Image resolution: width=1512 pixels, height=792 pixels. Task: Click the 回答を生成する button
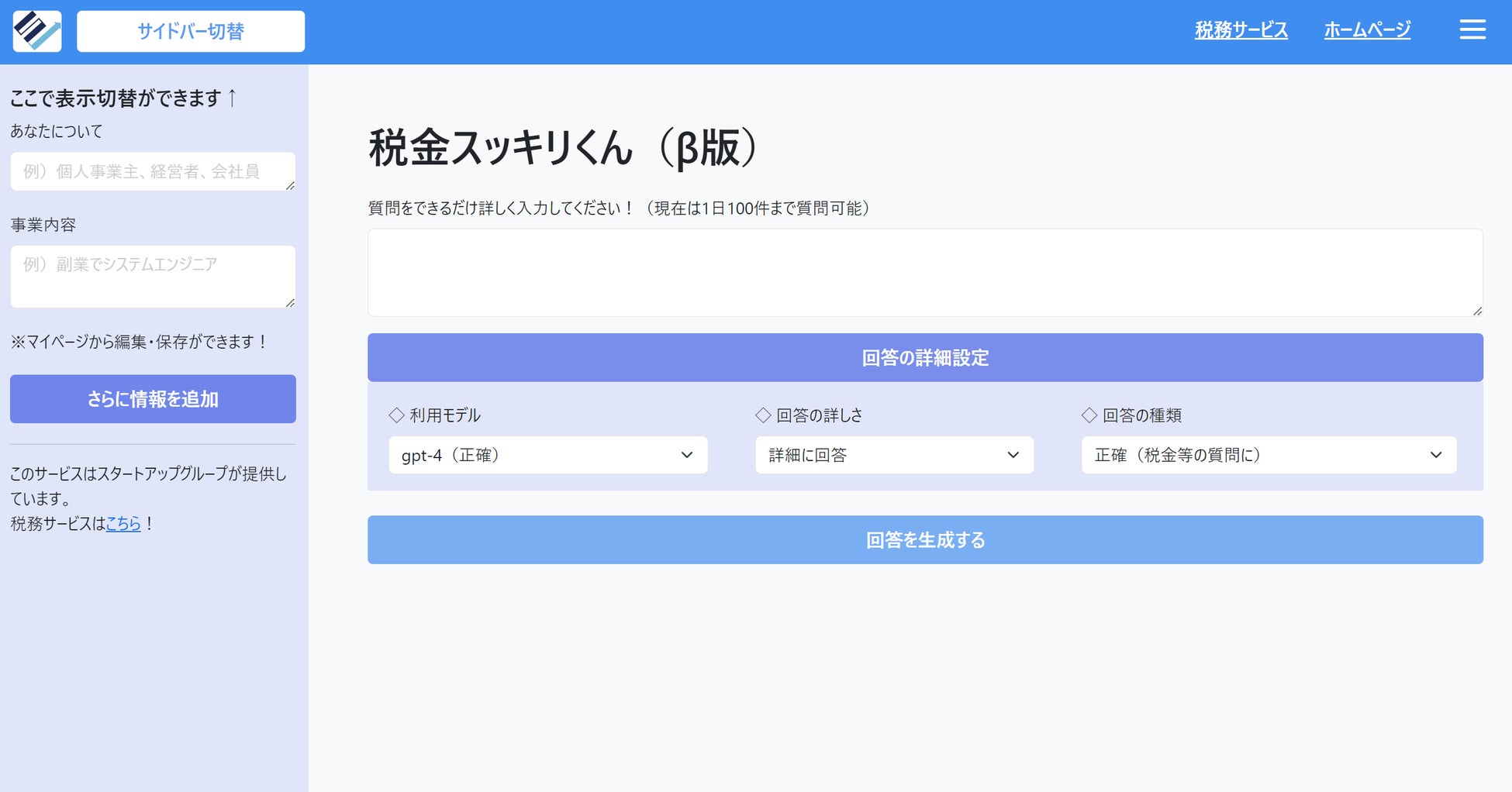coord(925,539)
